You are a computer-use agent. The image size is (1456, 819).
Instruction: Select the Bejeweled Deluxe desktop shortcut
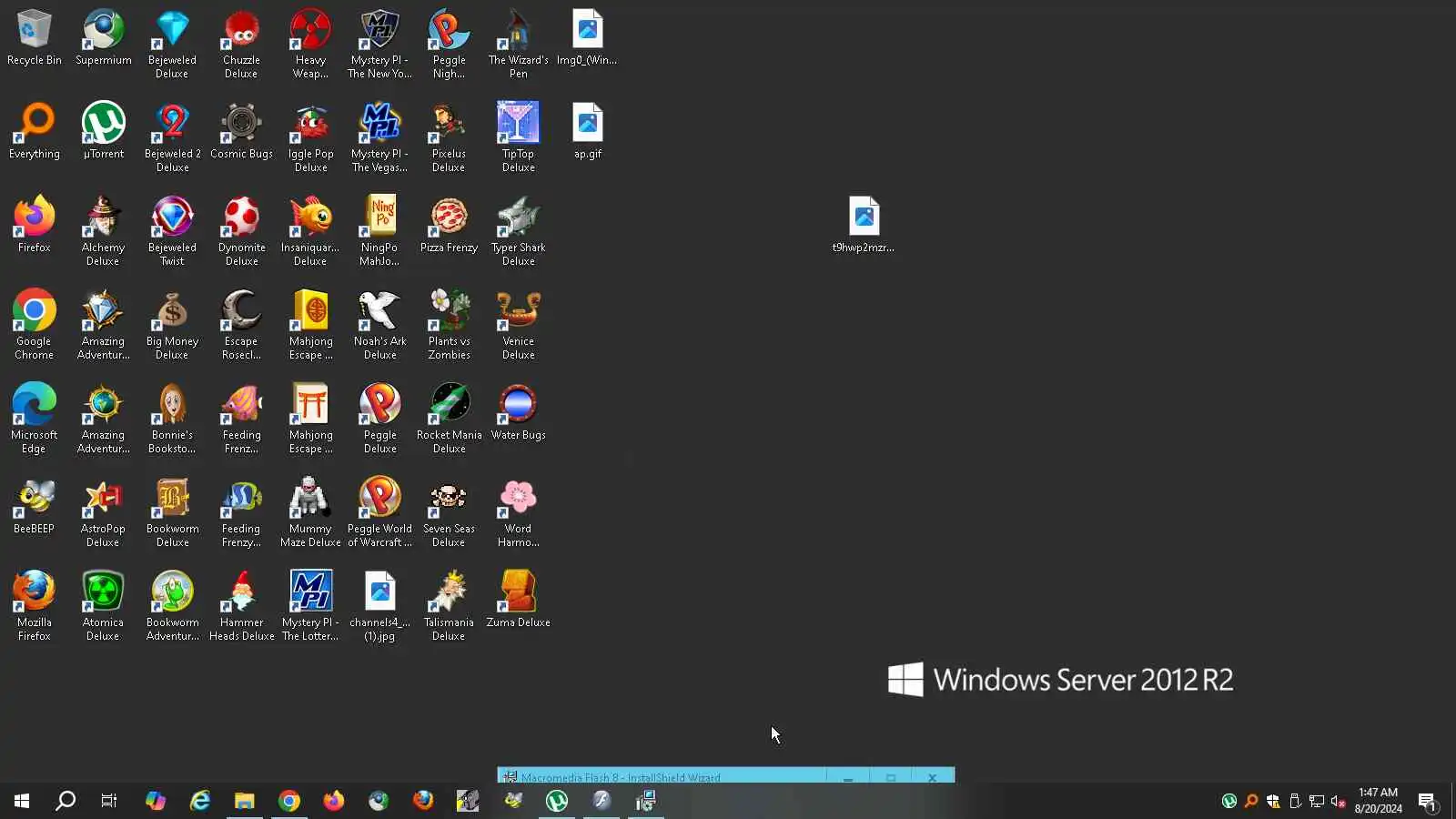tap(172, 44)
